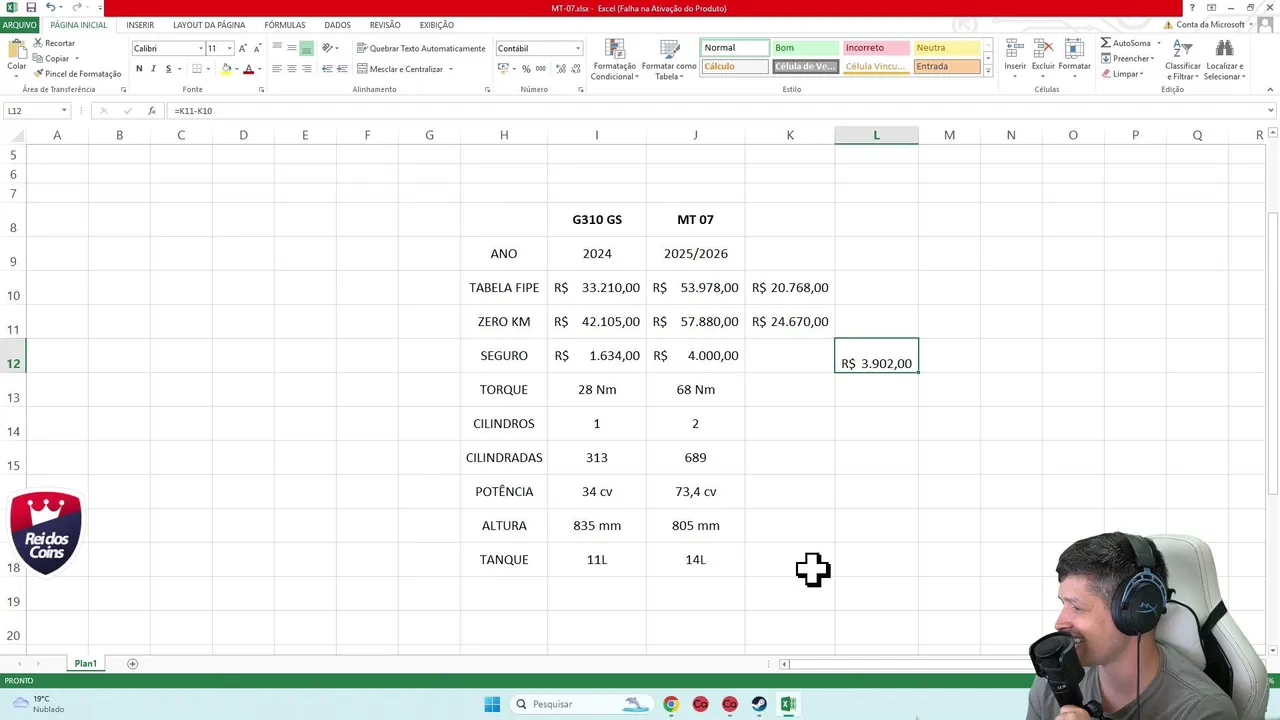The height and width of the screenshot is (720, 1280).
Task: Increase the indent
Action: click(342, 69)
